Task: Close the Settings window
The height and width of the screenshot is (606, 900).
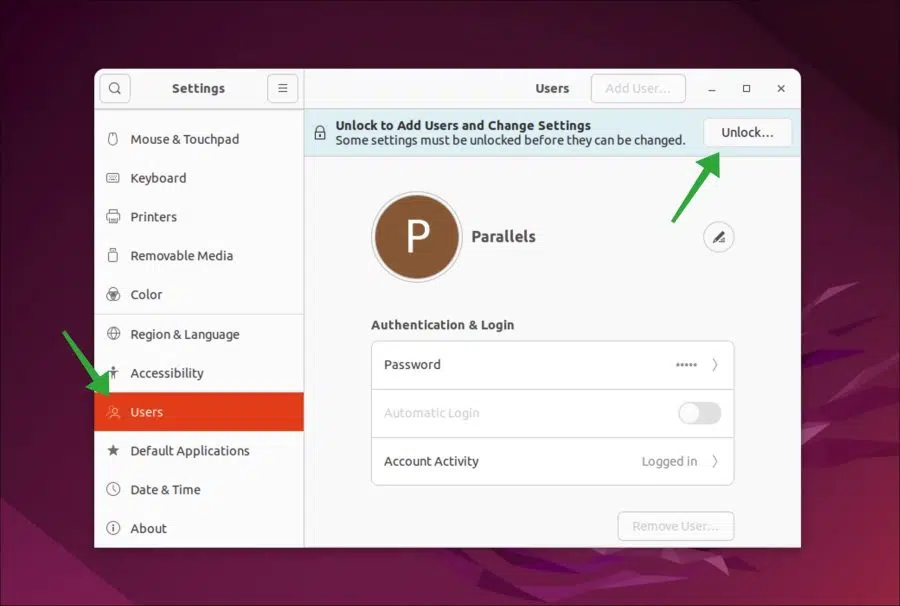Action: click(781, 88)
